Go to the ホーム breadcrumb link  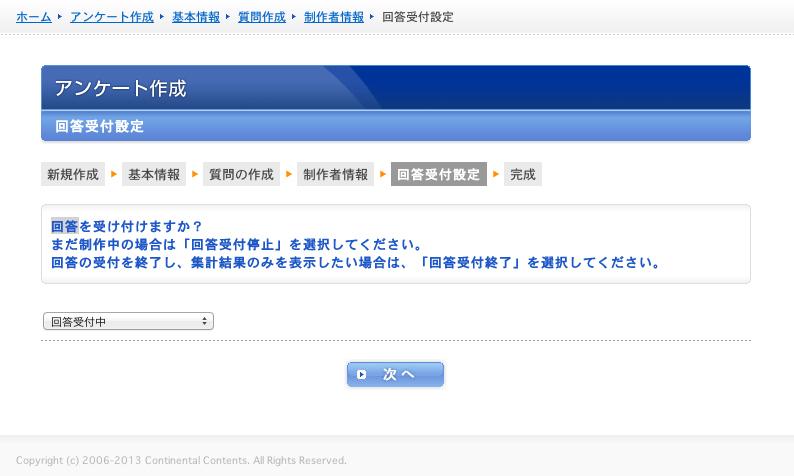click(33, 17)
